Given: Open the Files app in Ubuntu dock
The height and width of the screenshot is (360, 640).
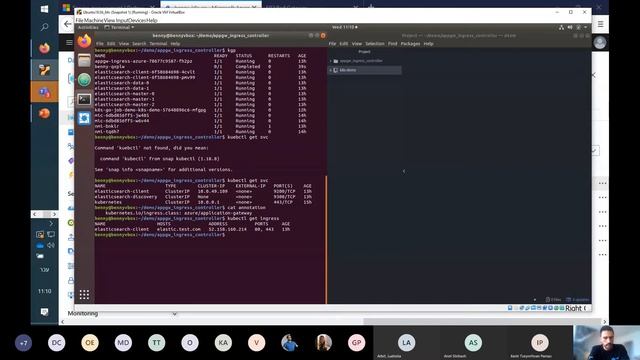Looking at the screenshot, I should click(84, 60).
